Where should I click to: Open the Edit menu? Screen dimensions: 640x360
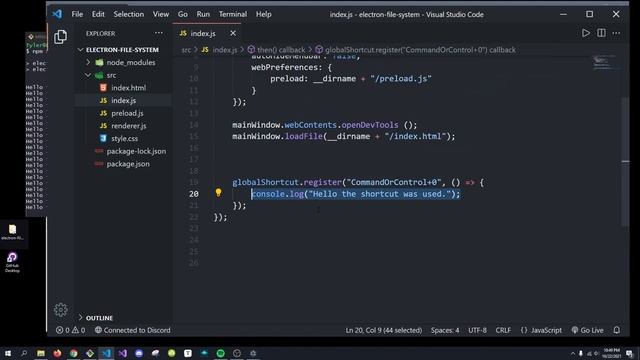[98, 14]
